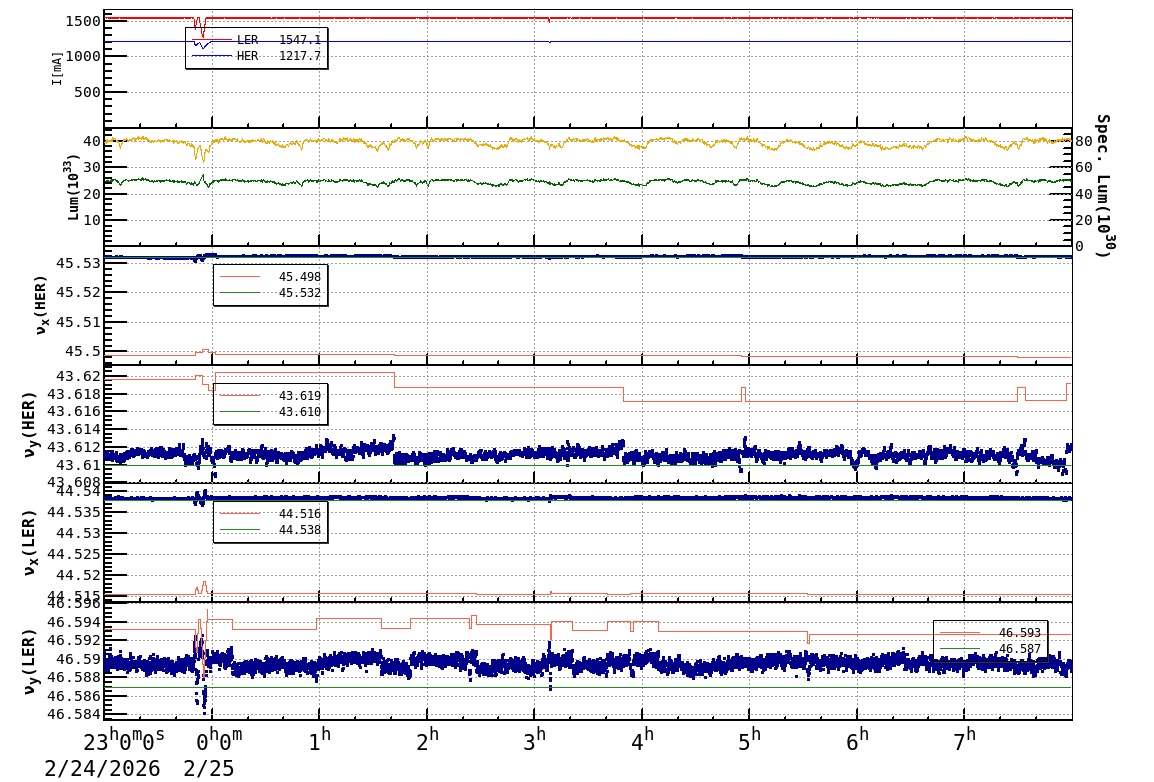Click the Spec. Lum right axis label
1154x782 pixels.
[x=1102, y=185]
